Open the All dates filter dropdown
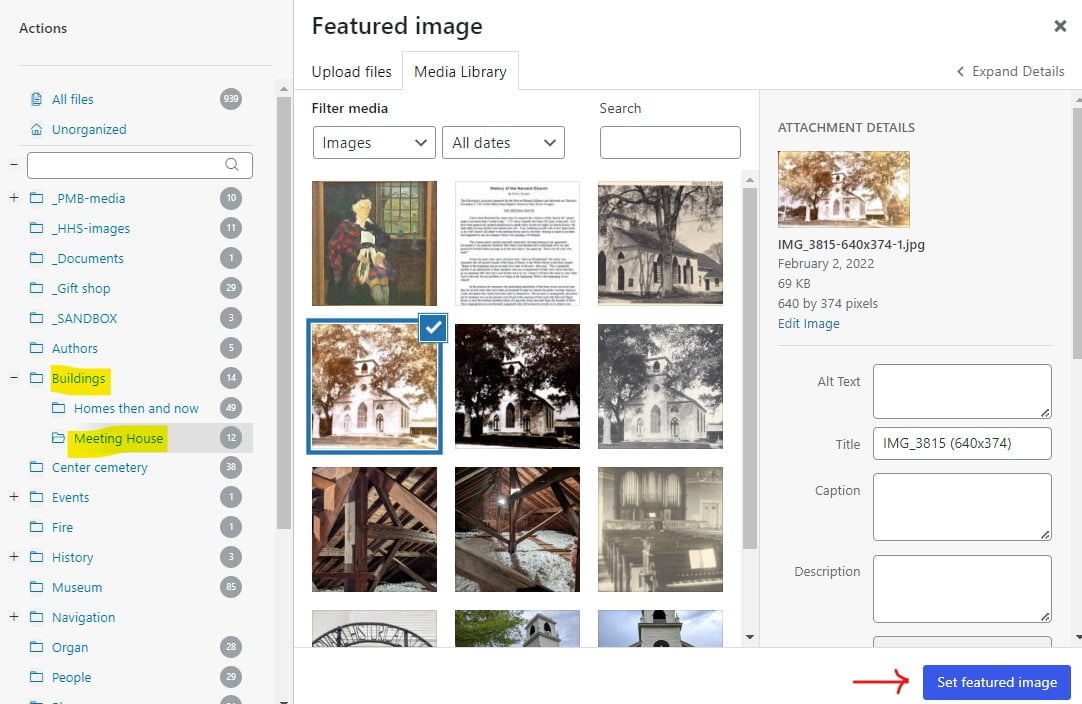Viewport: 1082px width, 704px height. (x=503, y=143)
